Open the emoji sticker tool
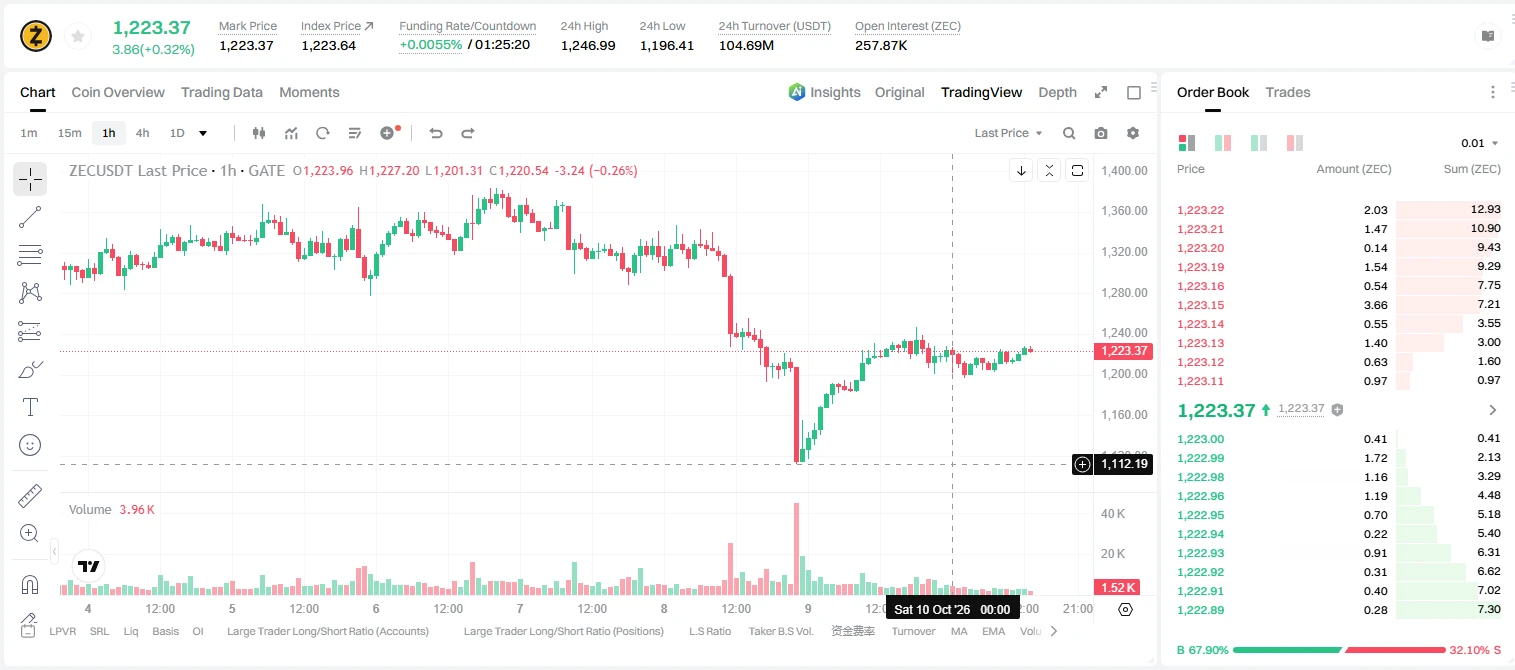Viewport: 1515px width, 670px height. click(x=30, y=445)
